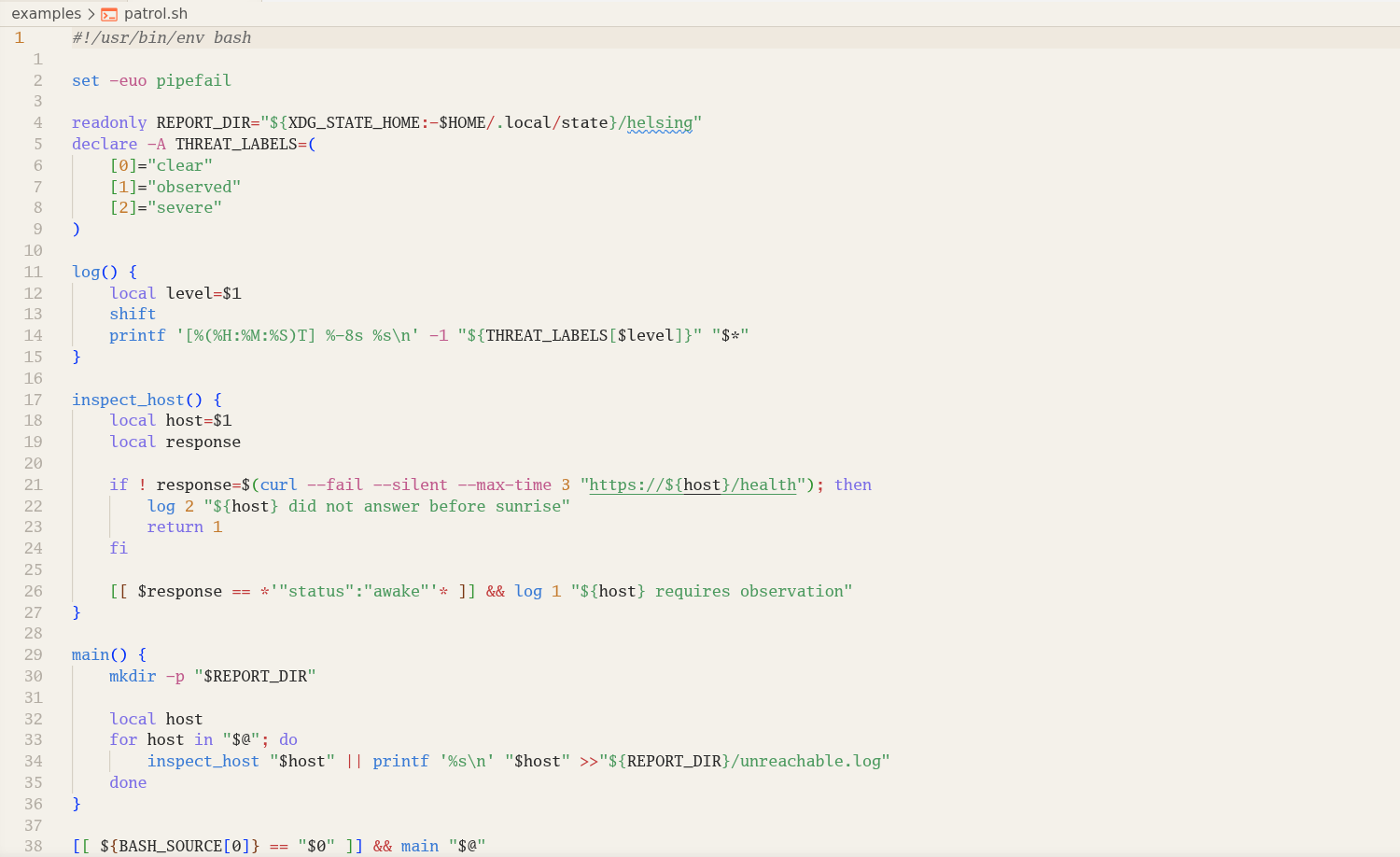Click the string "severe" in array entry

pos(185,207)
